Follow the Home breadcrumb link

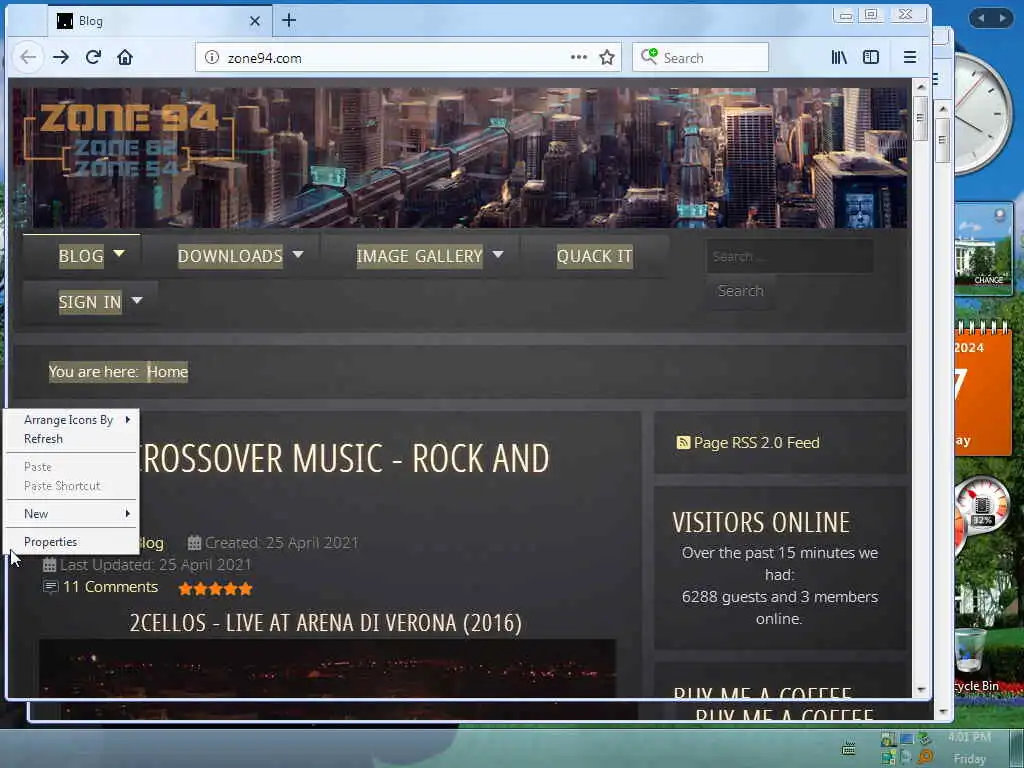point(167,372)
